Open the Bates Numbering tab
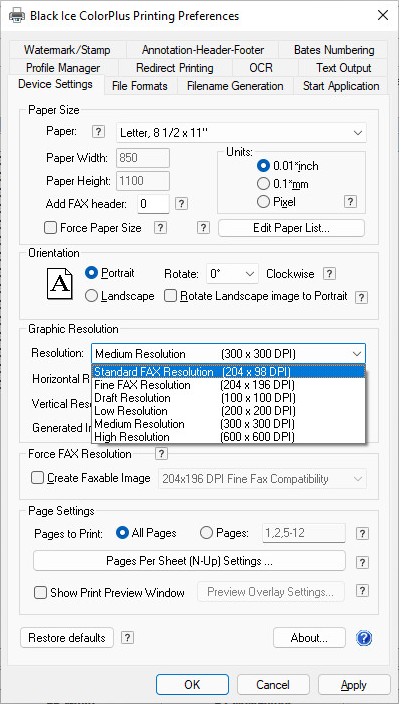Viewport: 399px width, 704px height. 334,50
